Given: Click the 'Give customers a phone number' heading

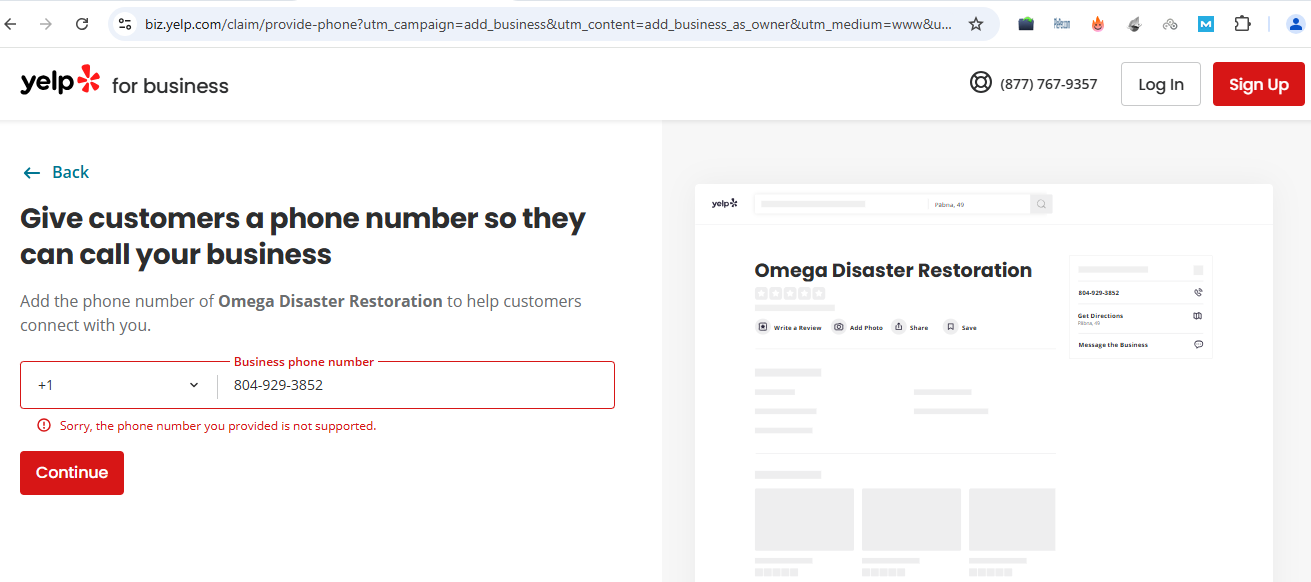Looking at the screenshot, I should [303, 236].
